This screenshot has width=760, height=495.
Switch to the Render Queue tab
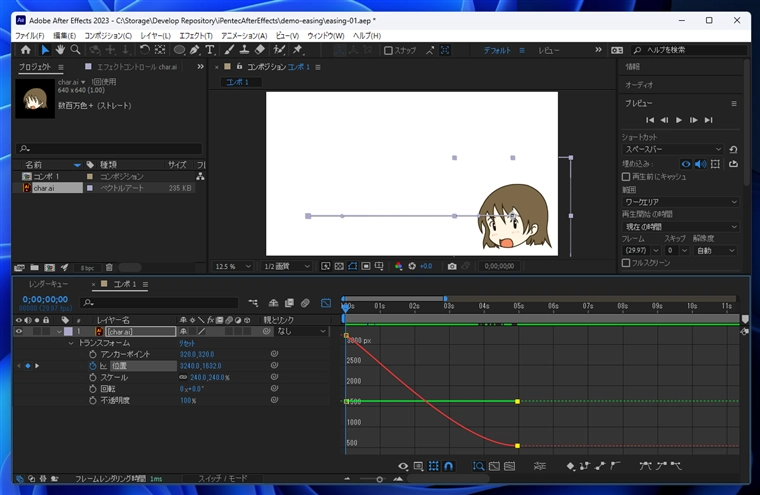pyautogui.click(x=48, y=284)
